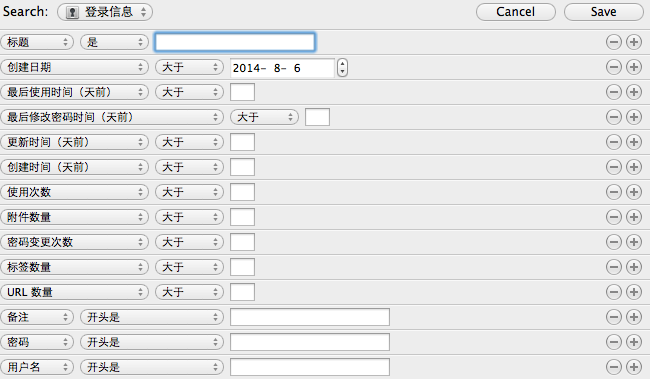Add a rule after 附件数量 row

(634, 217)
